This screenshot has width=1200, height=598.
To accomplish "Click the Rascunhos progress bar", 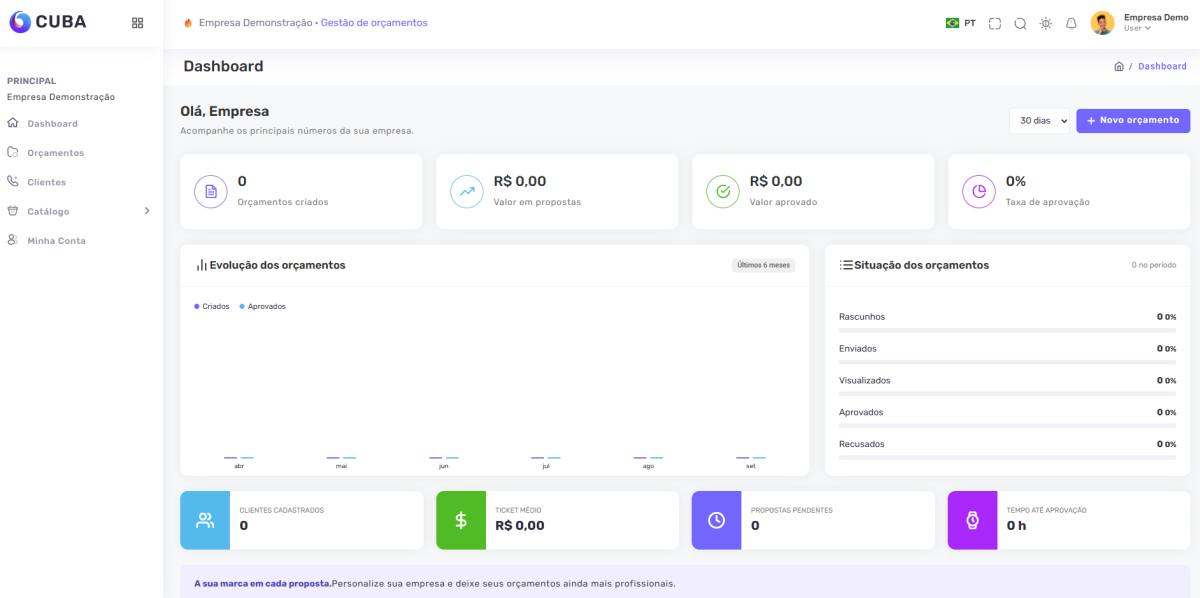I will click(1007, 330).
